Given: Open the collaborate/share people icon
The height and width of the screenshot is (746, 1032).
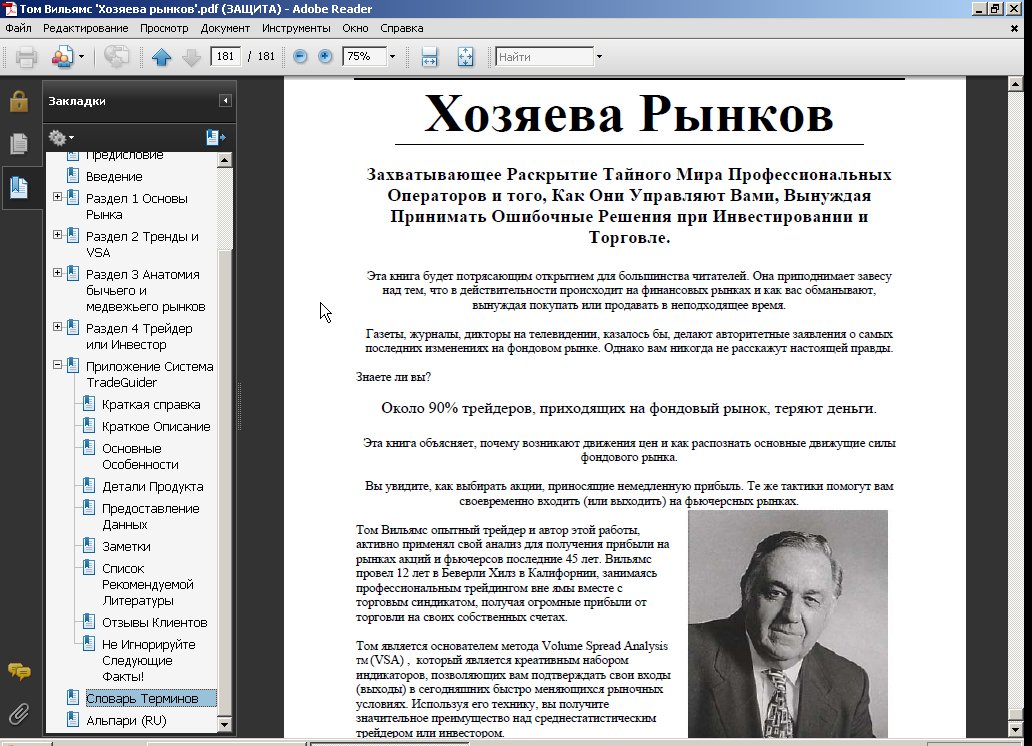Looking at the screenshot, I should 63,57.
